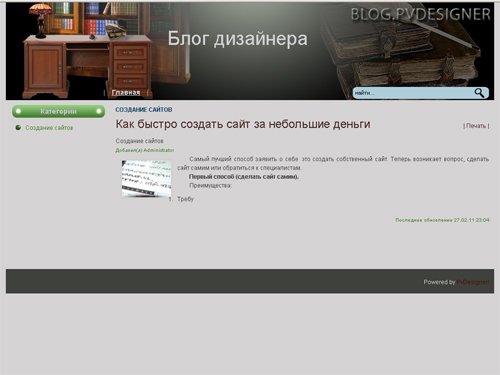
Task: Click the Блог дизайнера header title
Action: (237, 39)
